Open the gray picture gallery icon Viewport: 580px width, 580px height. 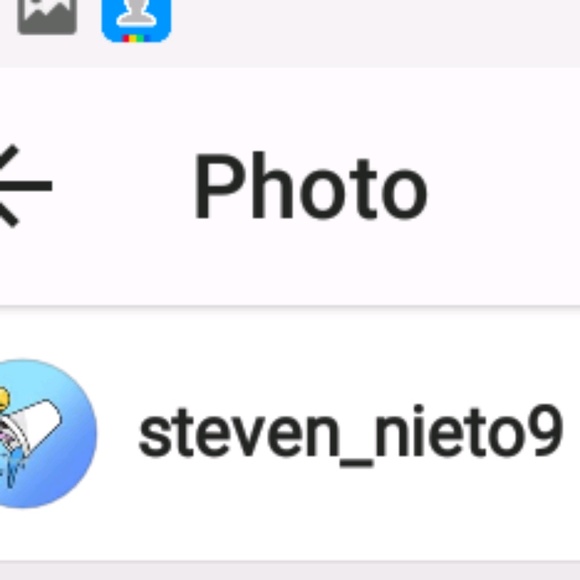point(47,17)
